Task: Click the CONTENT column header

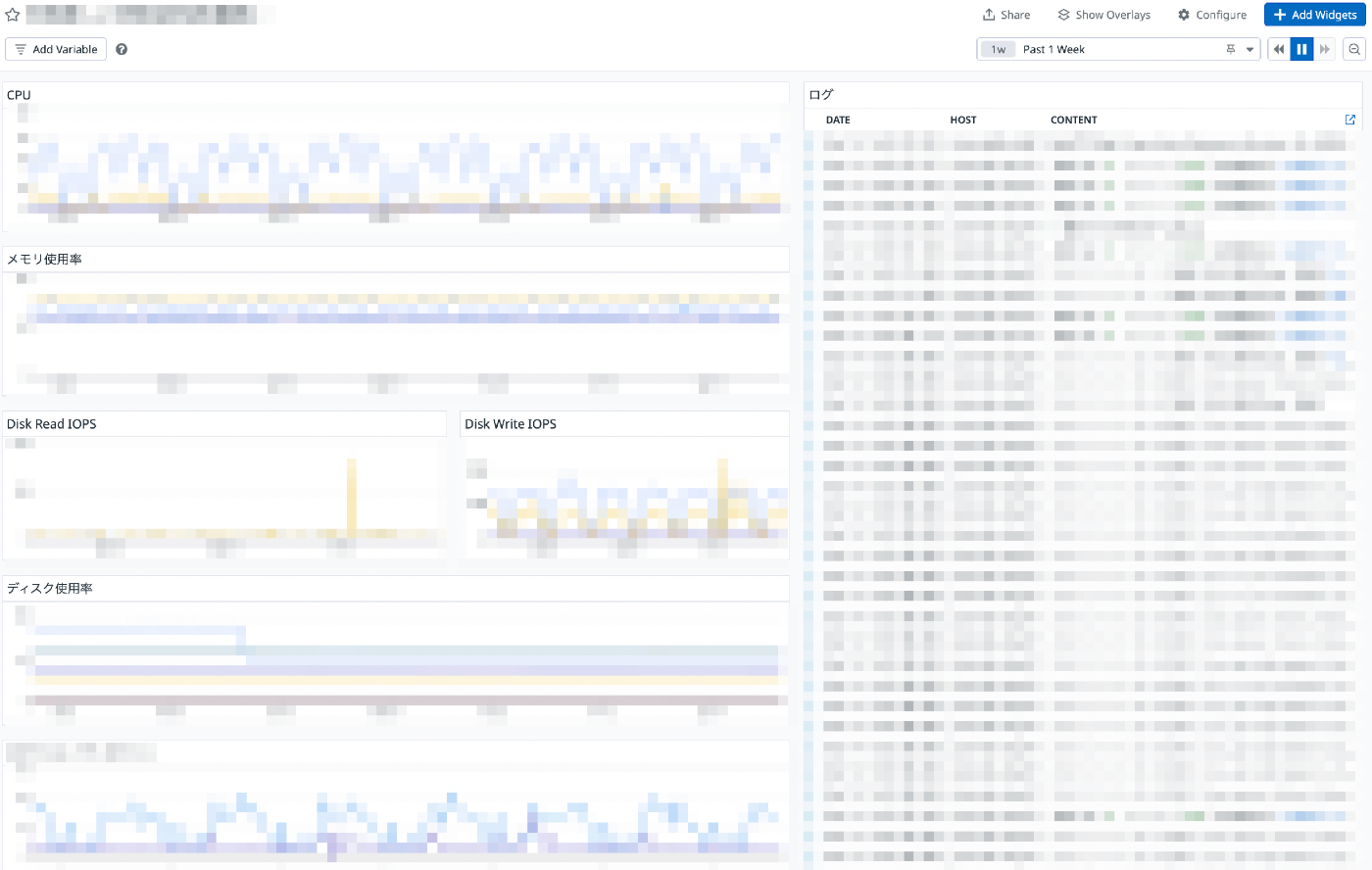Action: click(1074, 120)
